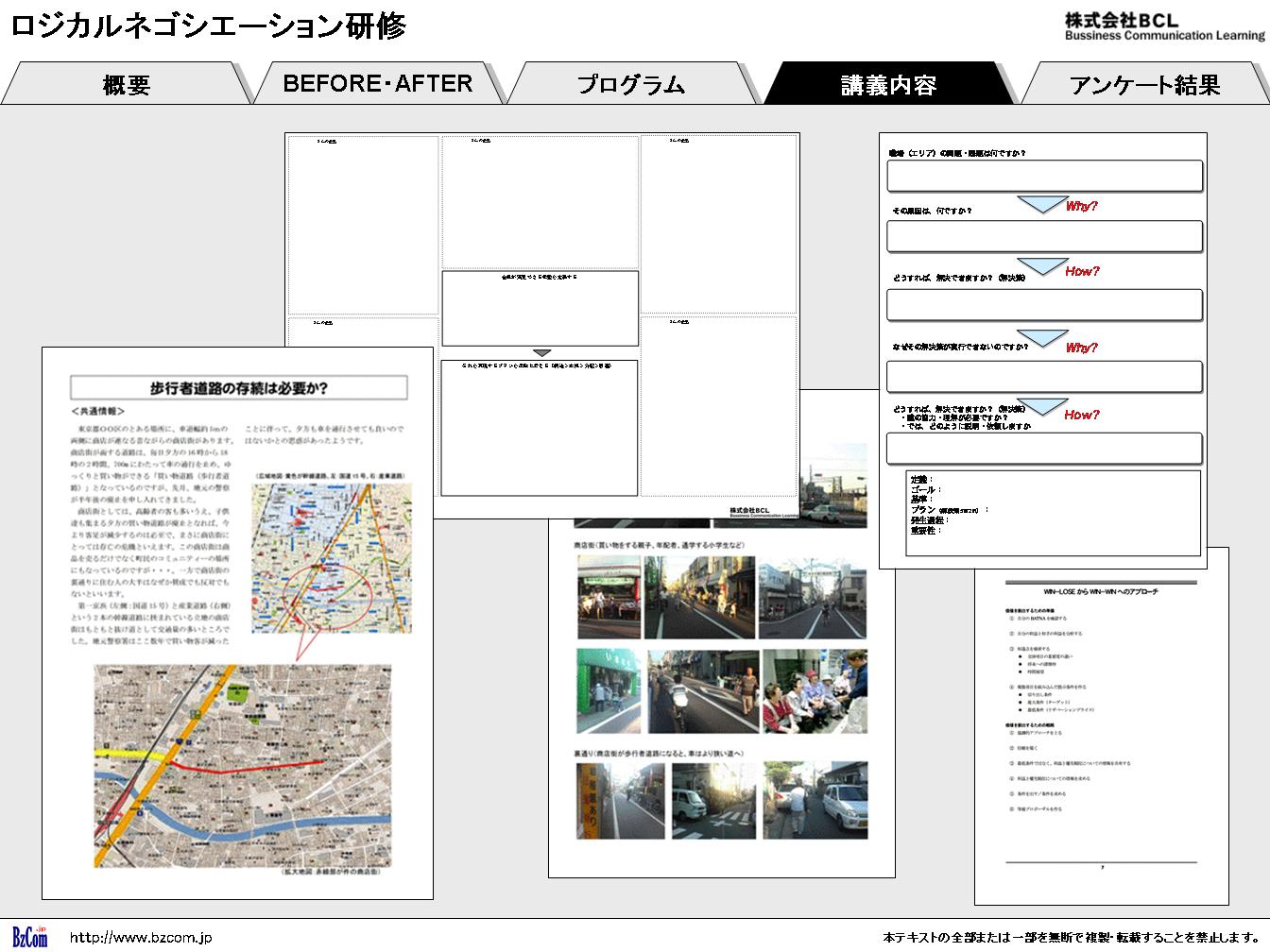Select the seated elderly people photo
This screenshot has height=952, width=1270.
point(815,691)
